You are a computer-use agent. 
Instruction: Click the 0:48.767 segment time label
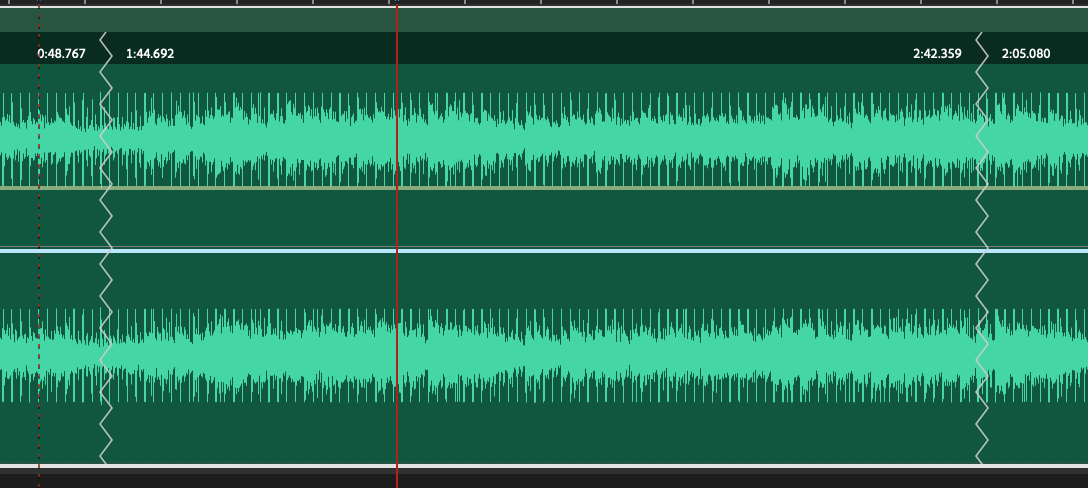(62, 53)
